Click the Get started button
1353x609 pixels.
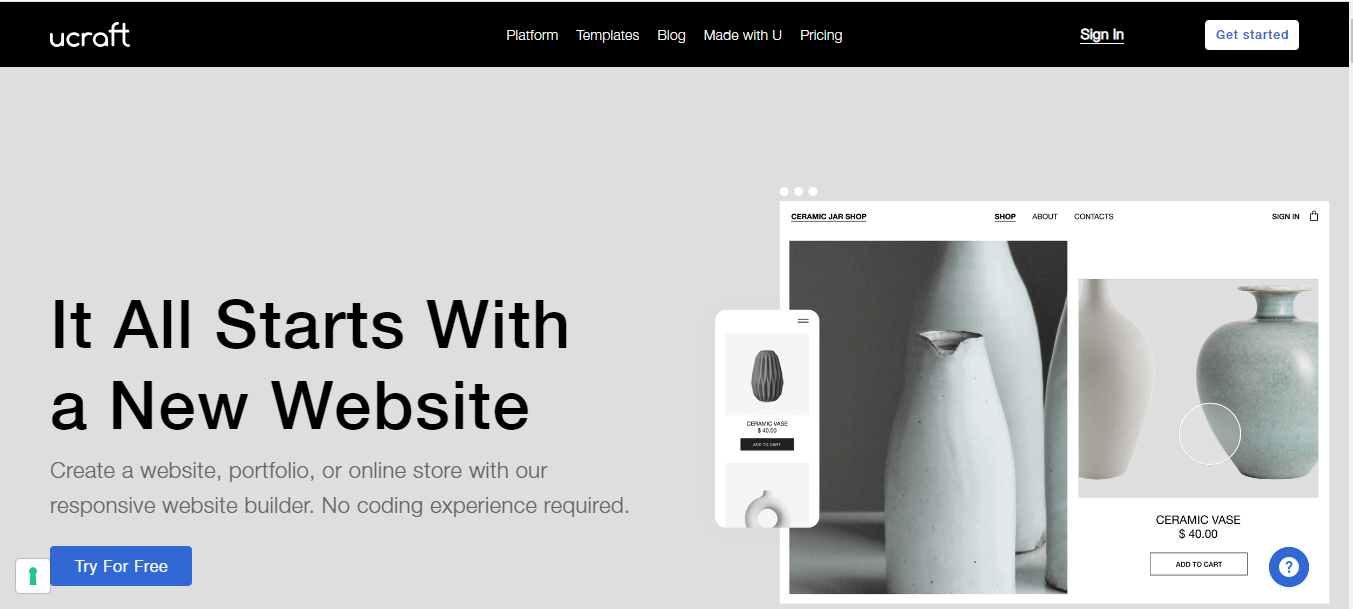[x=1252, y=35]
